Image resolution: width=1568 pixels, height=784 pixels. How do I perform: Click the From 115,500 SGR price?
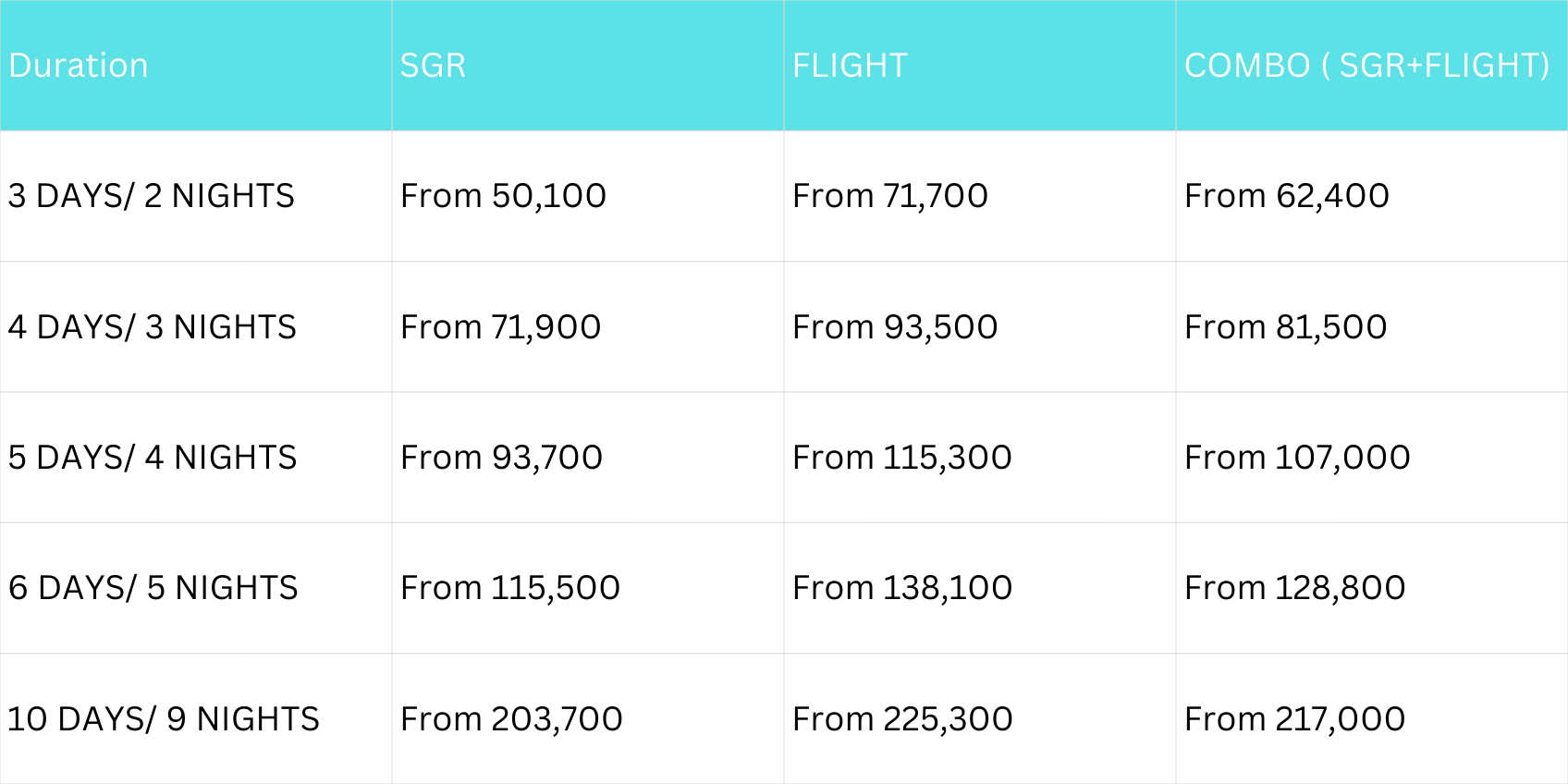tap(509, 588)
